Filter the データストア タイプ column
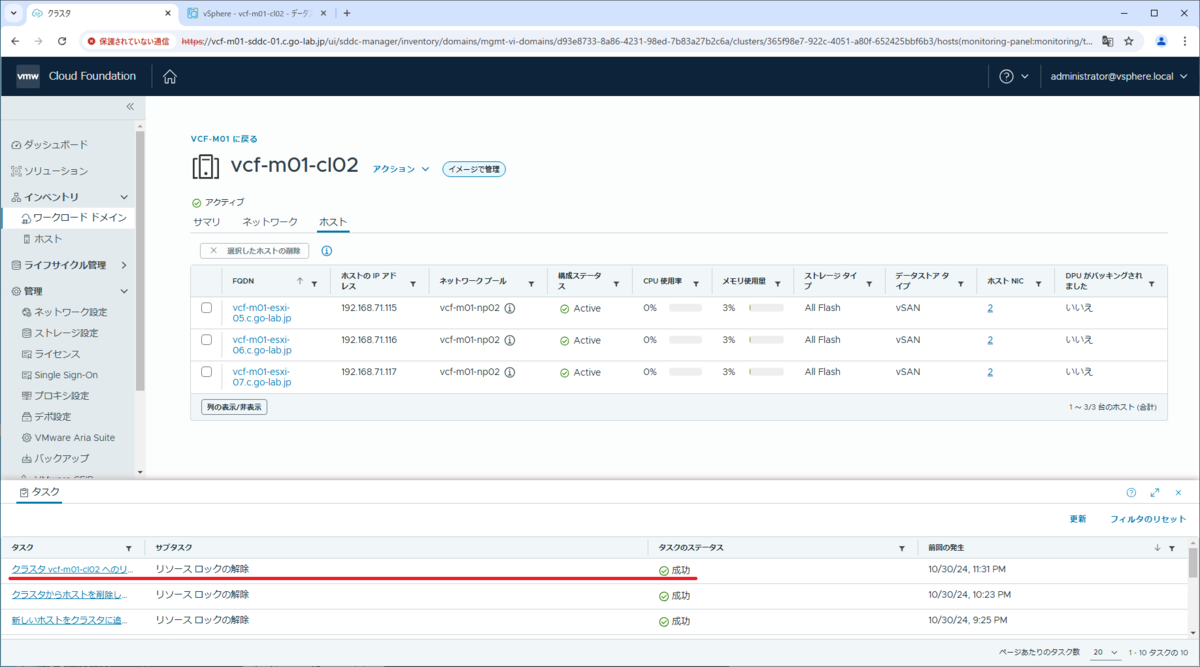The width and height of the screenshot is (1200, 667). (961, 283)
